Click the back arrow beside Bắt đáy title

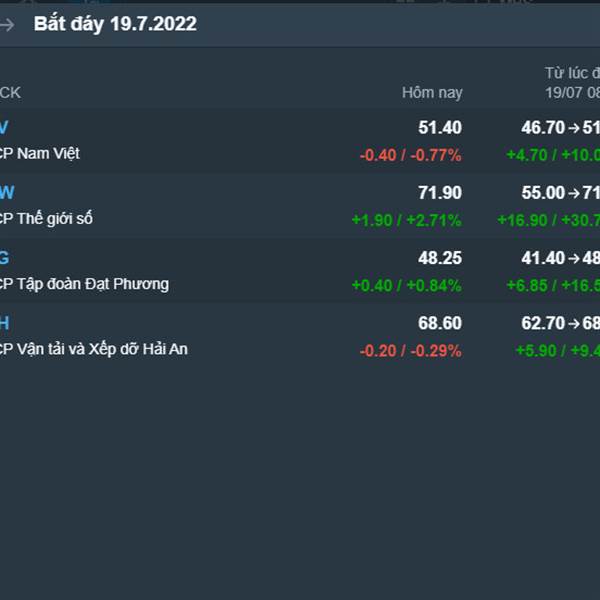pyautogui.click(x=7, y=25)
